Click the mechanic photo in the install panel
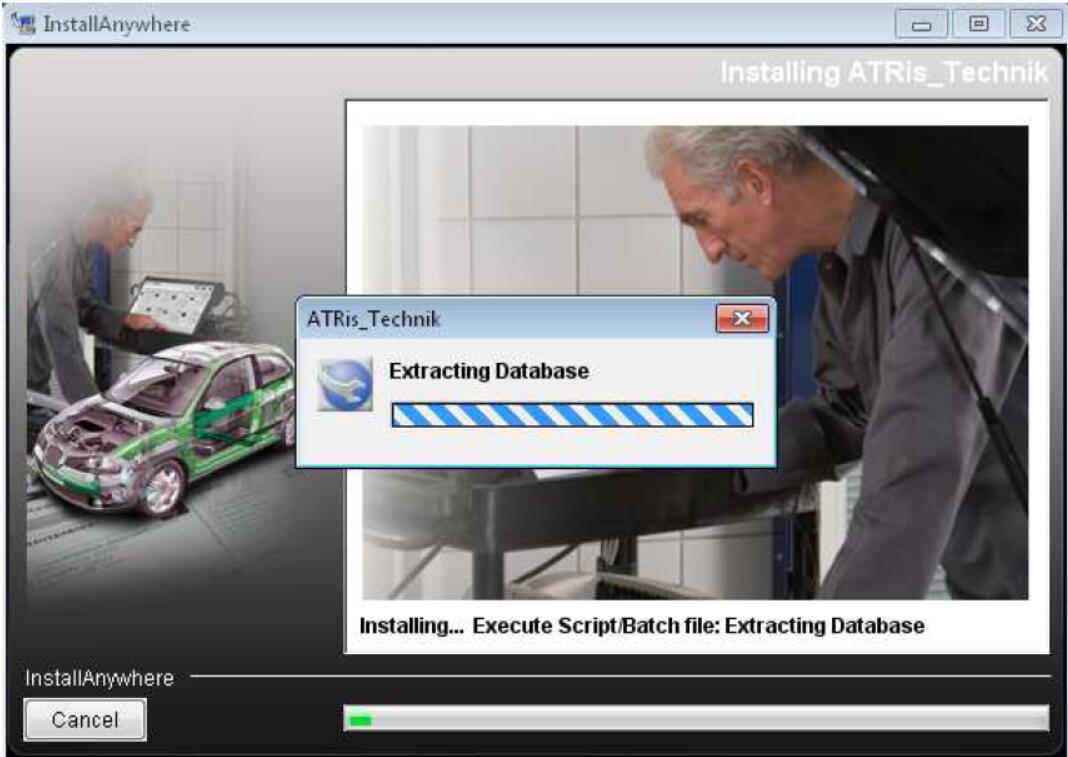The width and height of the screenshot is (1068, 757). pos(695,362)
